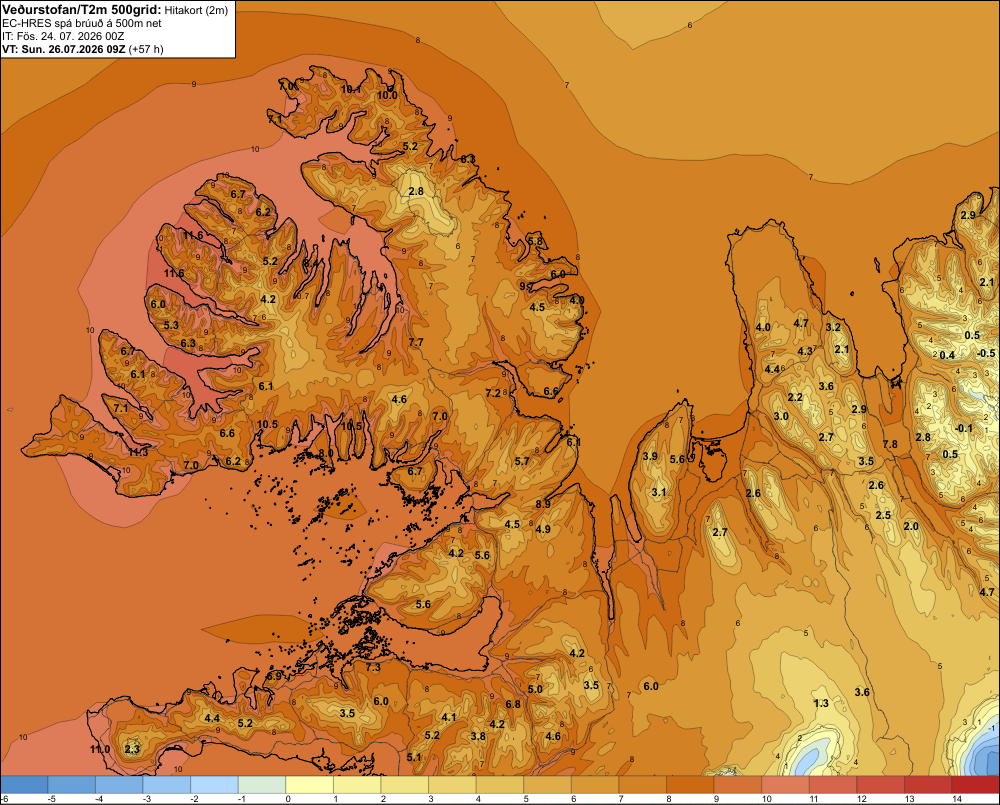This screenshot has width=1000, height=805.
Task: Click the 7.8 temperature label on the map
Action: [890, 444]
